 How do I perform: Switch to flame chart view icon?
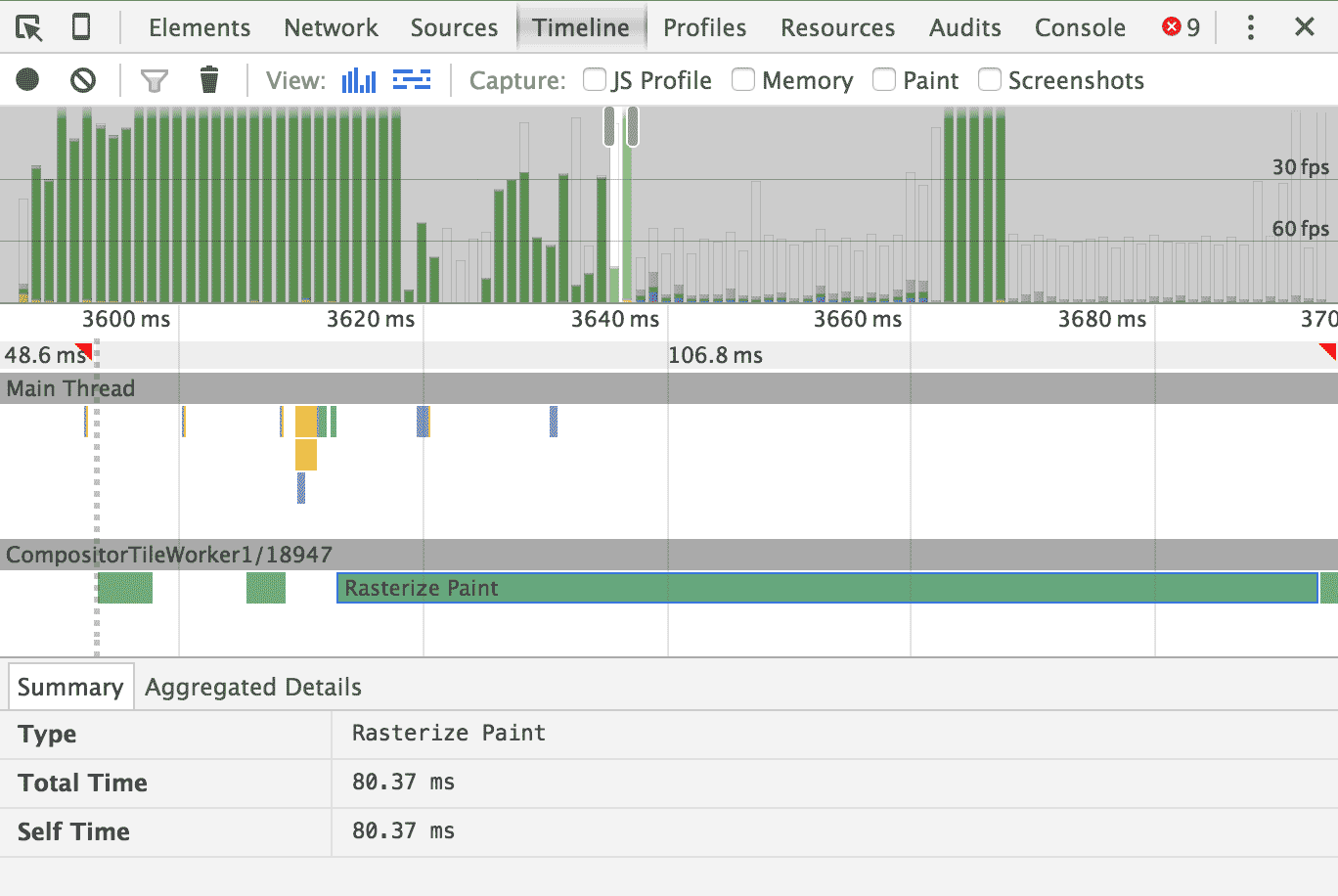pyautogui.click(x=412, y=79)
